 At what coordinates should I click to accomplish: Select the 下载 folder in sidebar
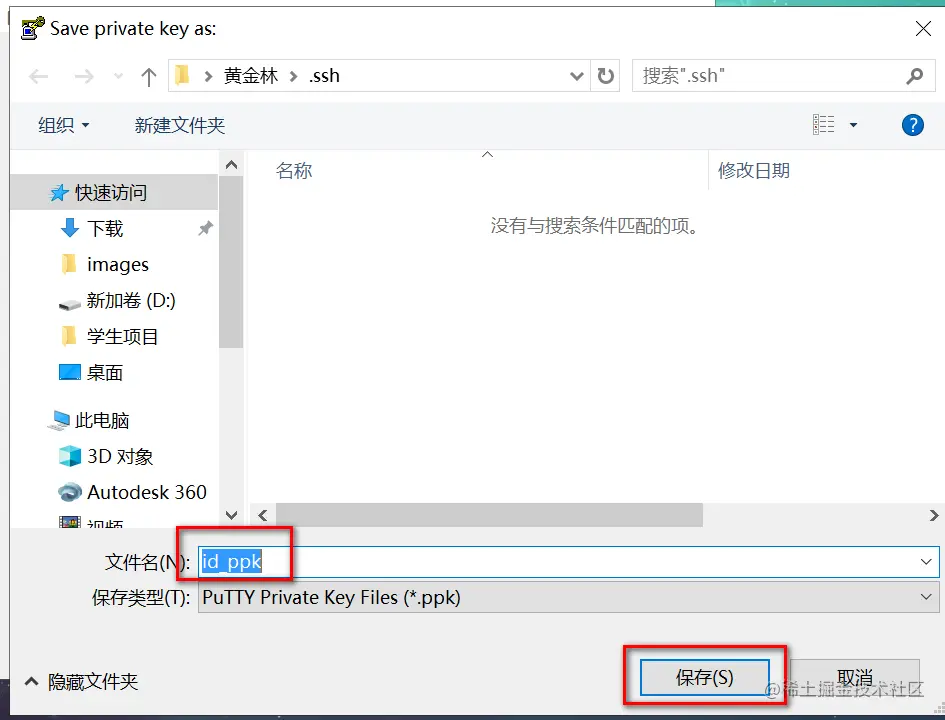105,228
